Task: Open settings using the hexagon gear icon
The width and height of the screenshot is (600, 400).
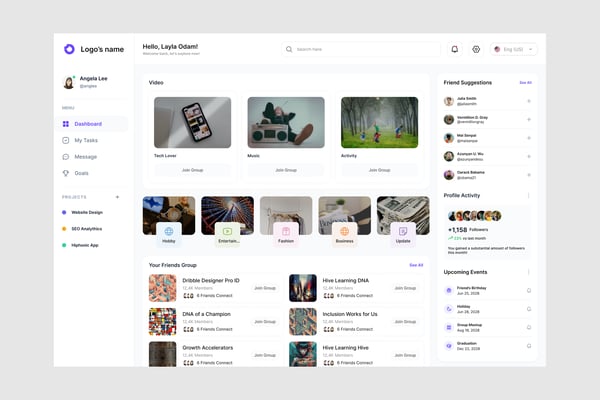Action: coord(476,49)
